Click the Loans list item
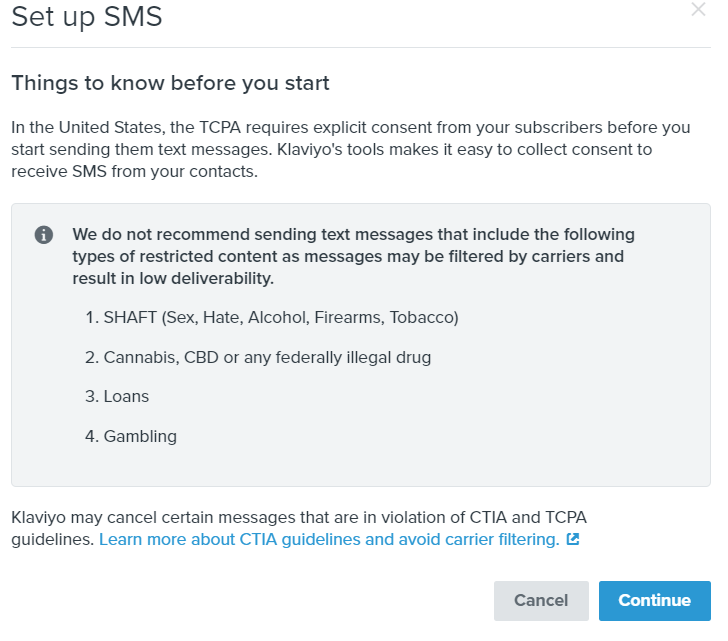The image size is (728, 641). pyautogui.click(x=117, y=396)
